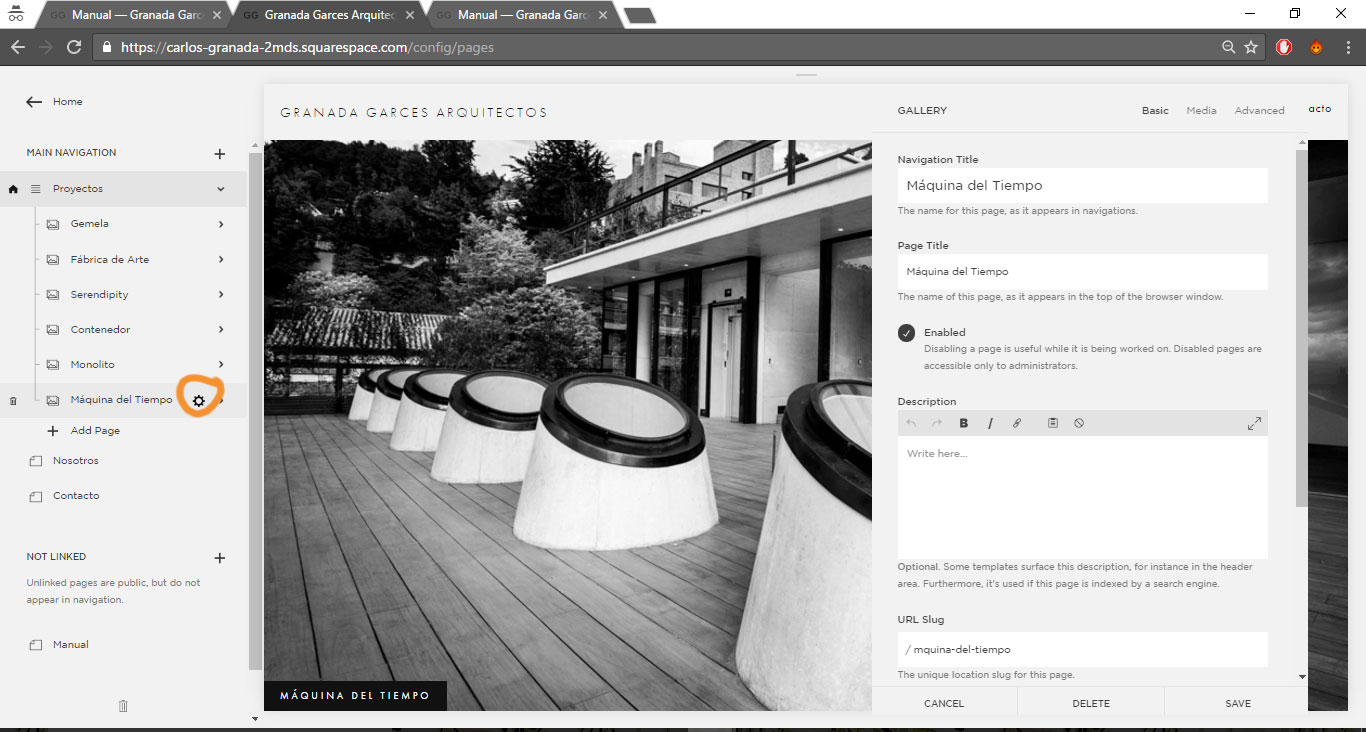
Task: Expand Description editor to fullscreen
Action: point(1254,424)
